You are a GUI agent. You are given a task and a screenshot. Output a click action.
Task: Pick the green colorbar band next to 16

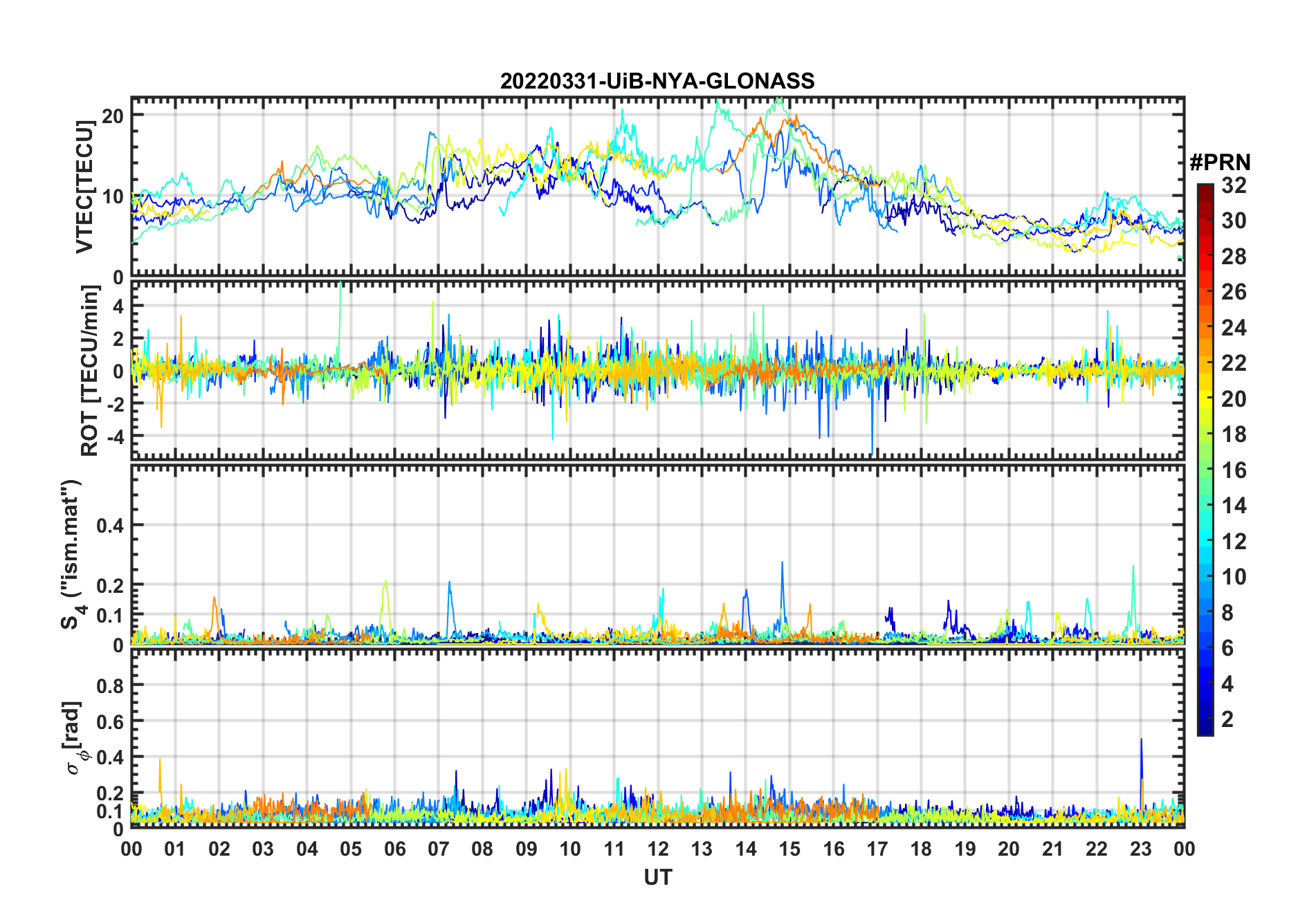(x=1205, y=470)
